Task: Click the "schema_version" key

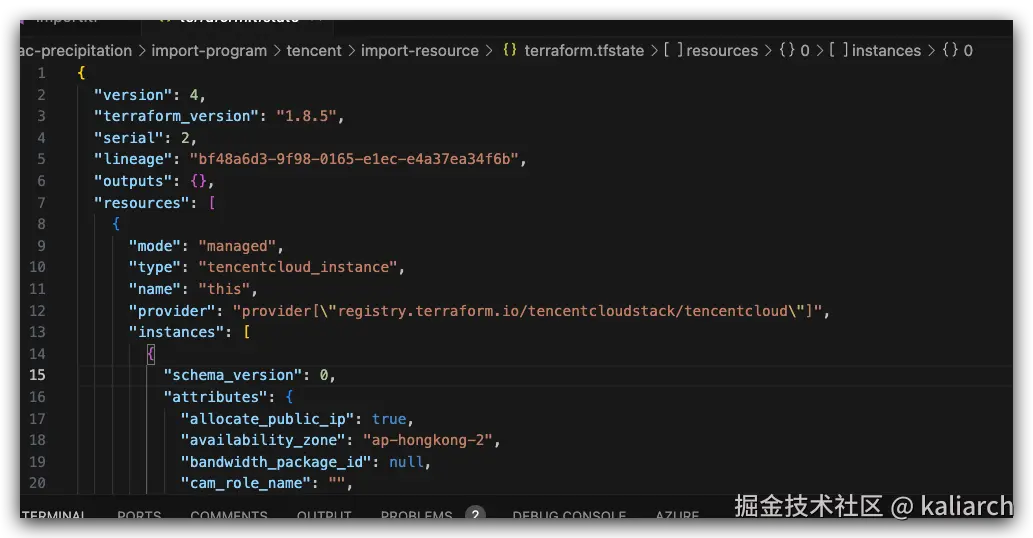Action: [x=233, y=375]
